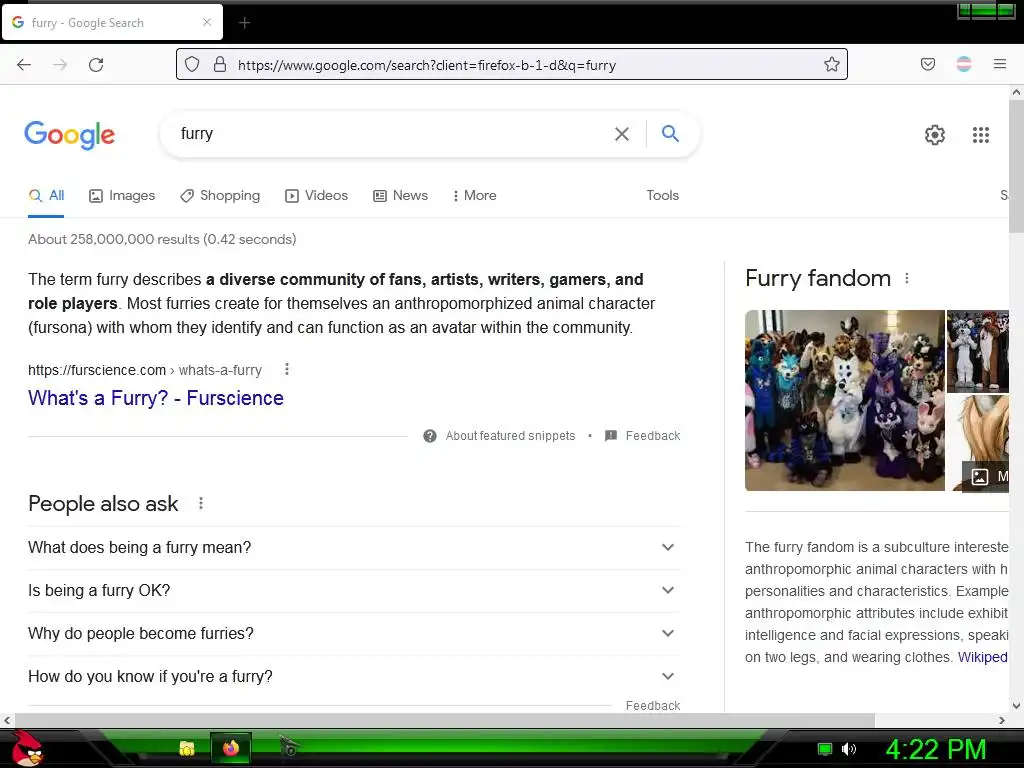The width and height of the screenshot is (1024, 768).
Task: Click the forward navigation arrow
Action: [x=60, y=65]
